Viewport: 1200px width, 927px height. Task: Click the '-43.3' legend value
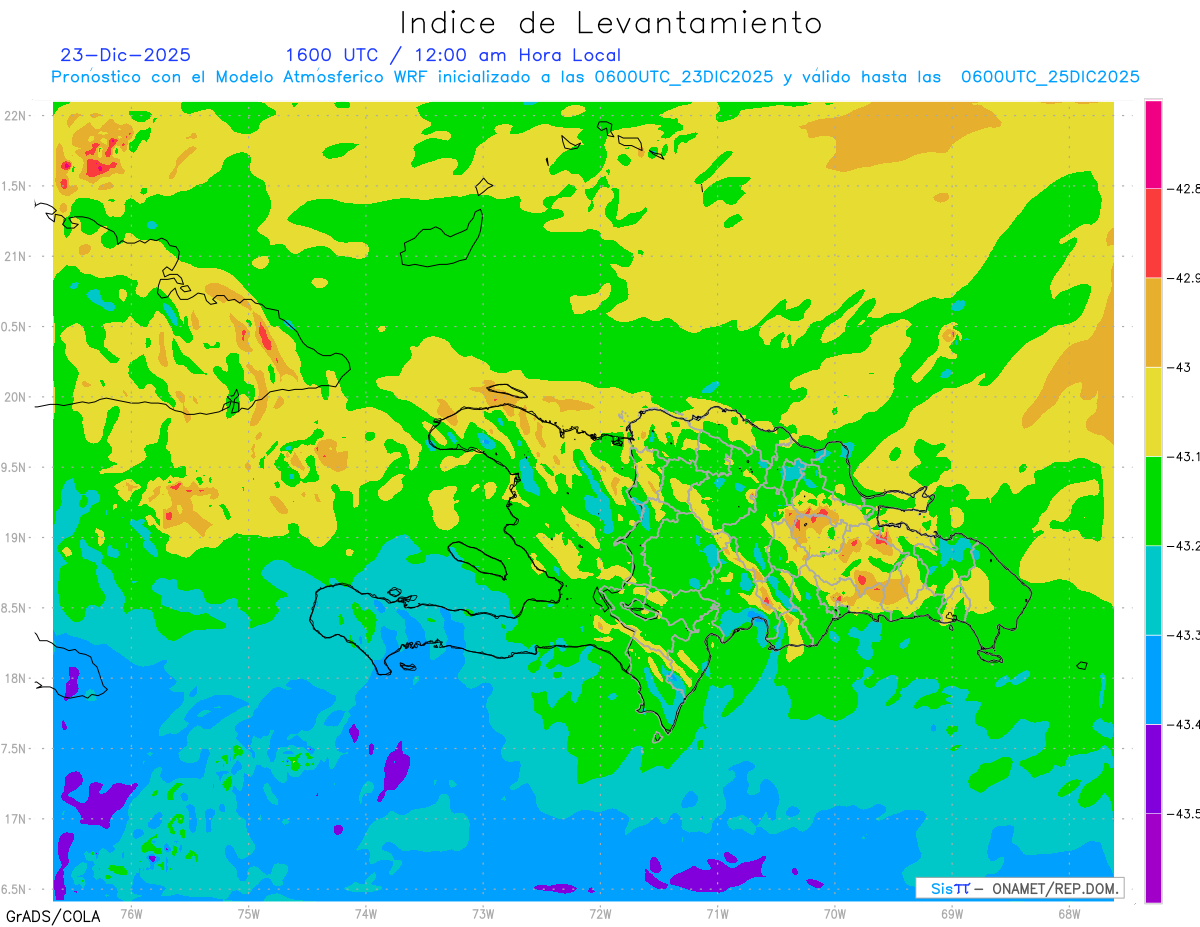point(1182,635)
